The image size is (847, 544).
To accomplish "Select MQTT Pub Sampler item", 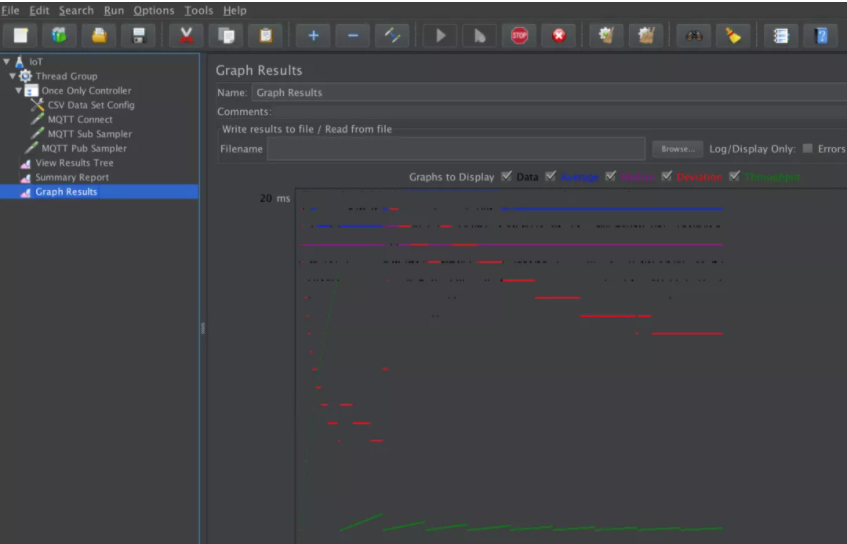I will click(84, 148).
